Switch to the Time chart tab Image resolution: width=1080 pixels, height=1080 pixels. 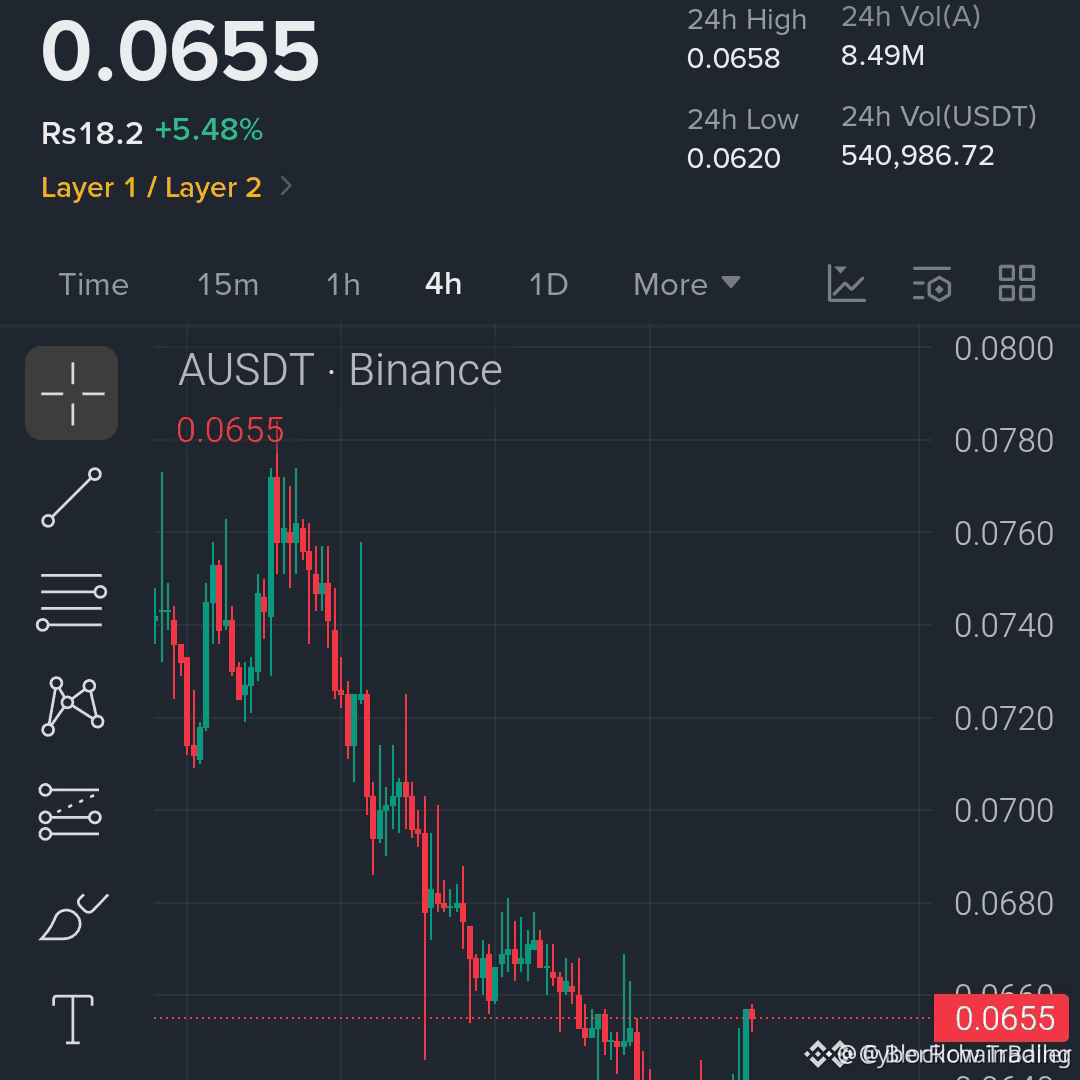click(94, 284)
